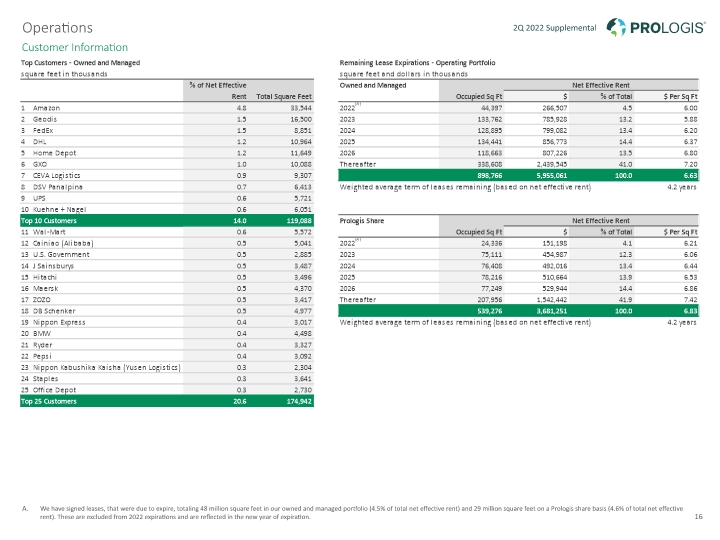
Task: Click the '% of Net Effective Rent' column header
Action: coord(218,91)
